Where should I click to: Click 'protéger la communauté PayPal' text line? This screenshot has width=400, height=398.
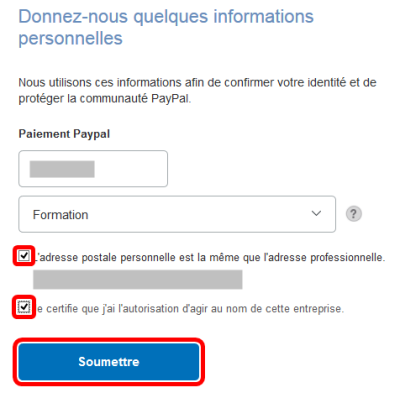pyautogui.click(x=105, y=99)
